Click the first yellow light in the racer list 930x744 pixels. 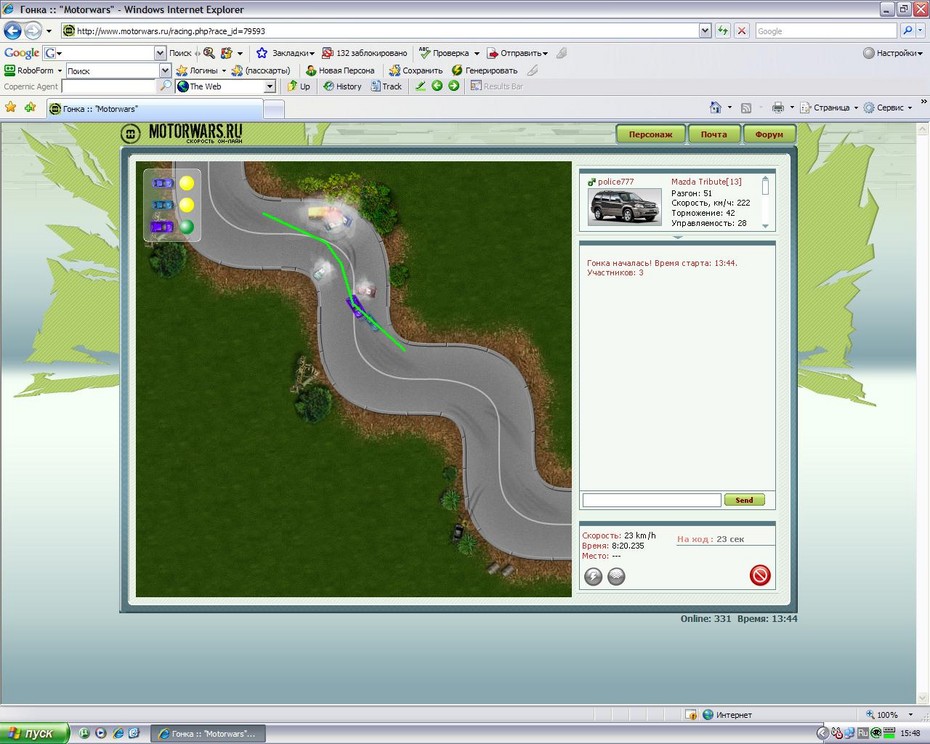[187, 183]
